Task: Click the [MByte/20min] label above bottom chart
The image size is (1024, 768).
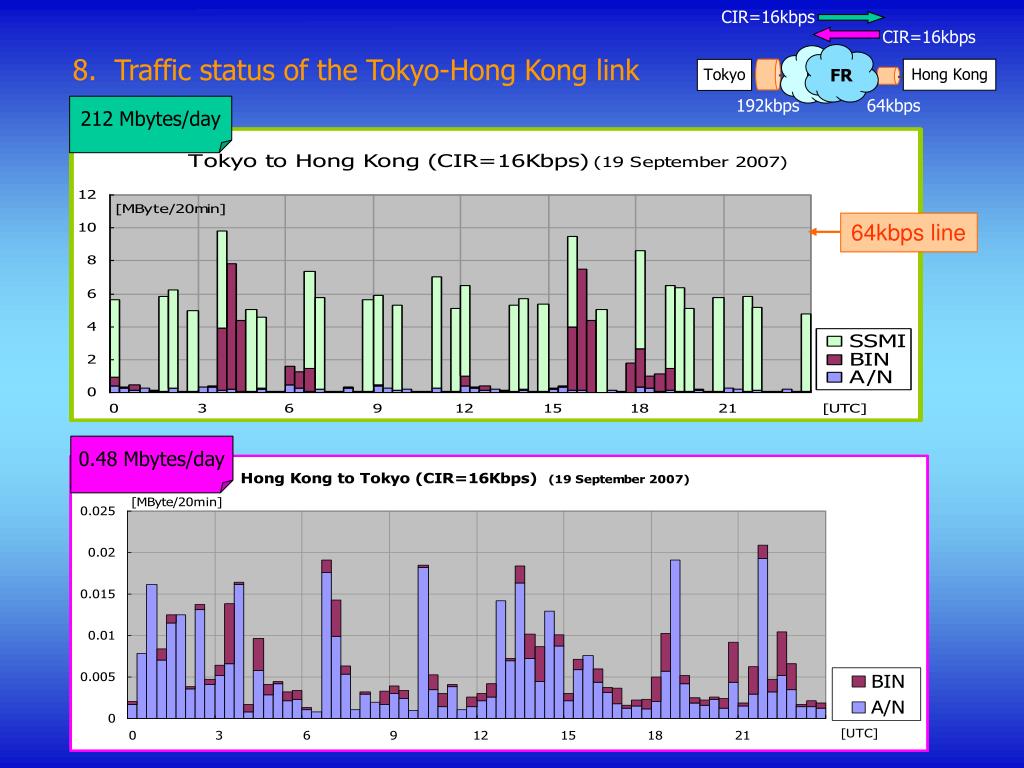Action: [x=176, y=502]
